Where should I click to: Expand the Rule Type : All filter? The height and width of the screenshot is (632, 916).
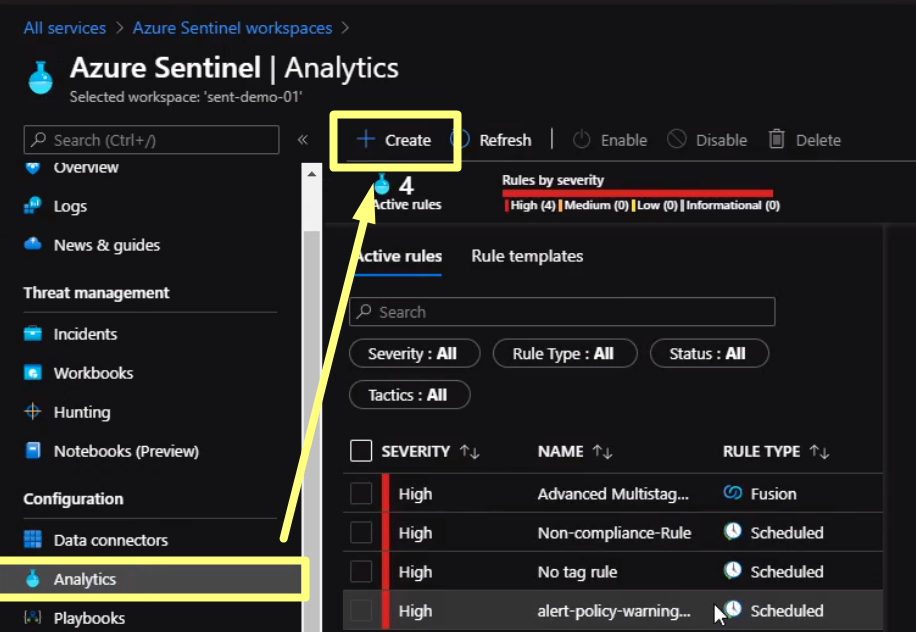[x=563, y=354]
